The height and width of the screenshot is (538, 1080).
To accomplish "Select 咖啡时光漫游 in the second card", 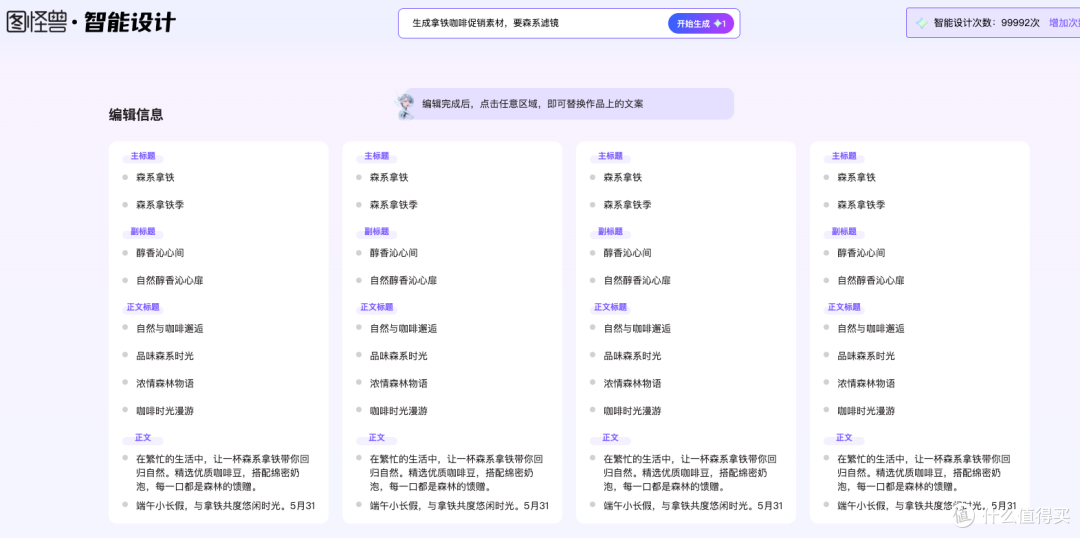I will [398, 411].
